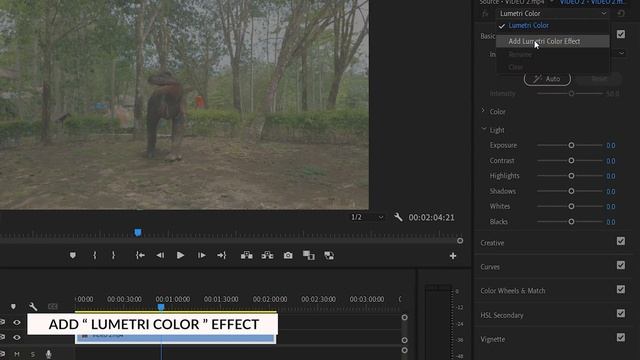Expand the Color group chevron
The image size is (640, 360).
point(483,110)
